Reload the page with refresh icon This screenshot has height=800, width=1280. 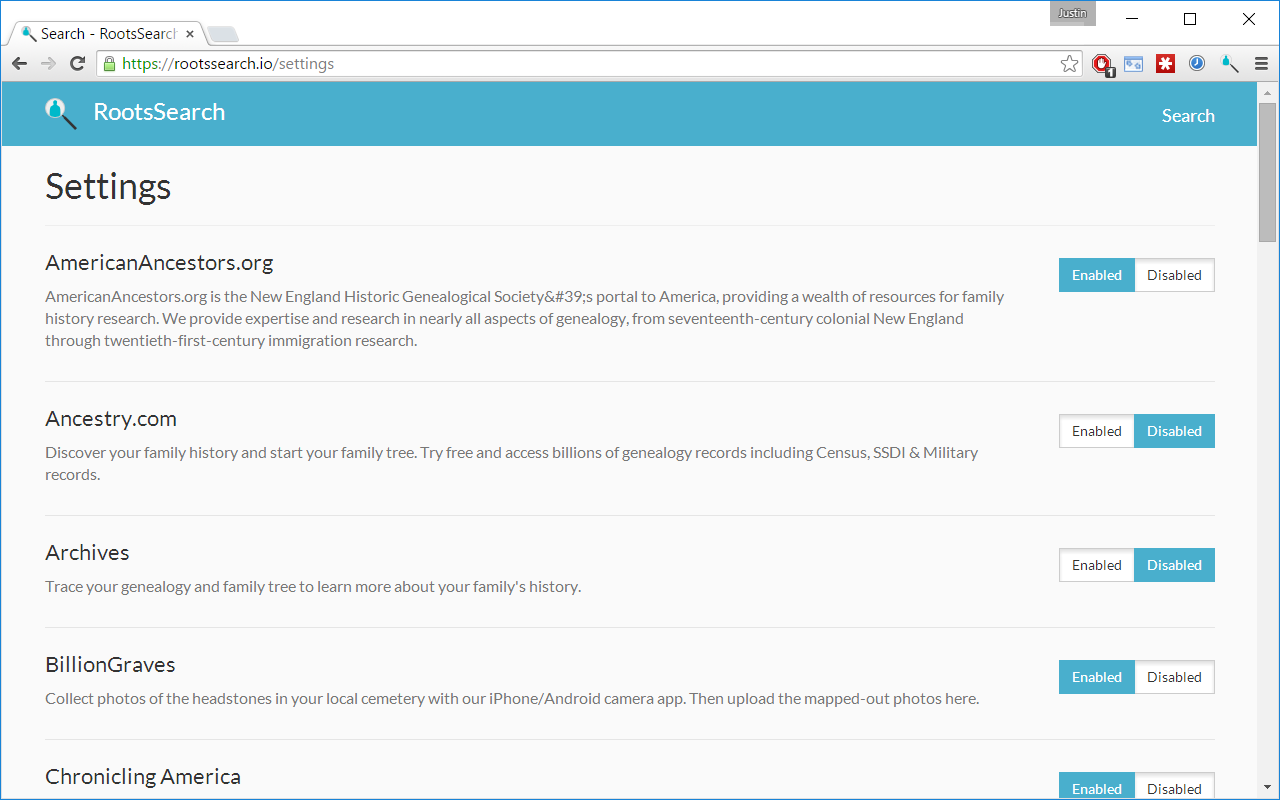click(x=77, y=64)
